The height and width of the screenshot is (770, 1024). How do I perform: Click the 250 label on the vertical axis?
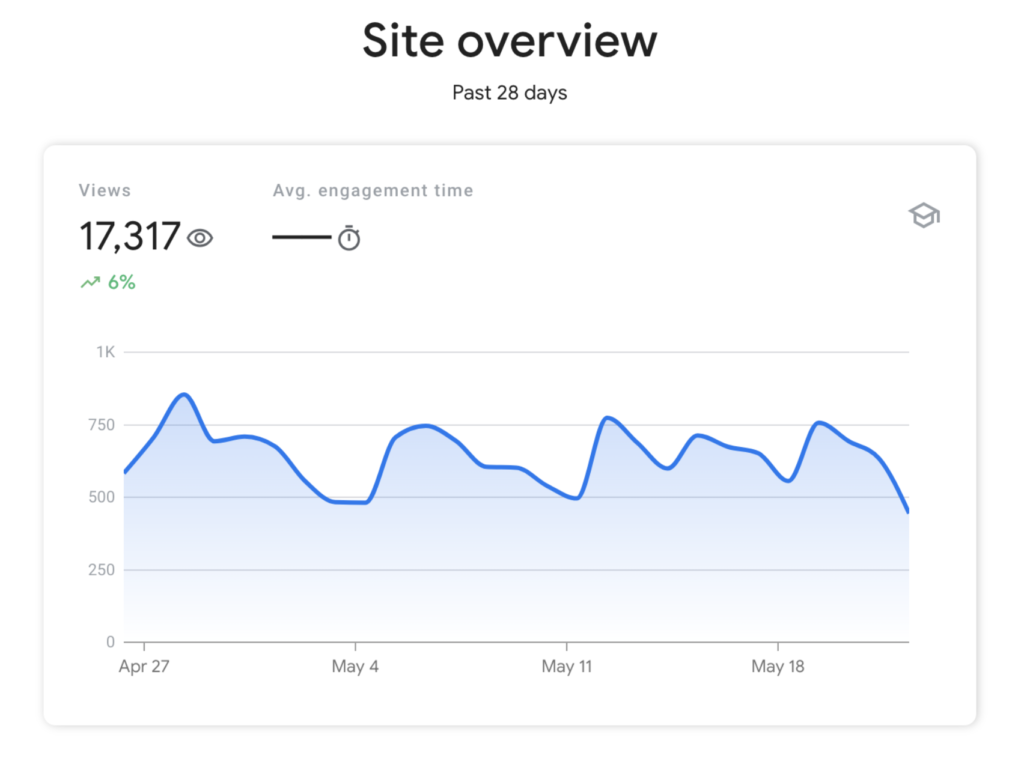point(102,570)
